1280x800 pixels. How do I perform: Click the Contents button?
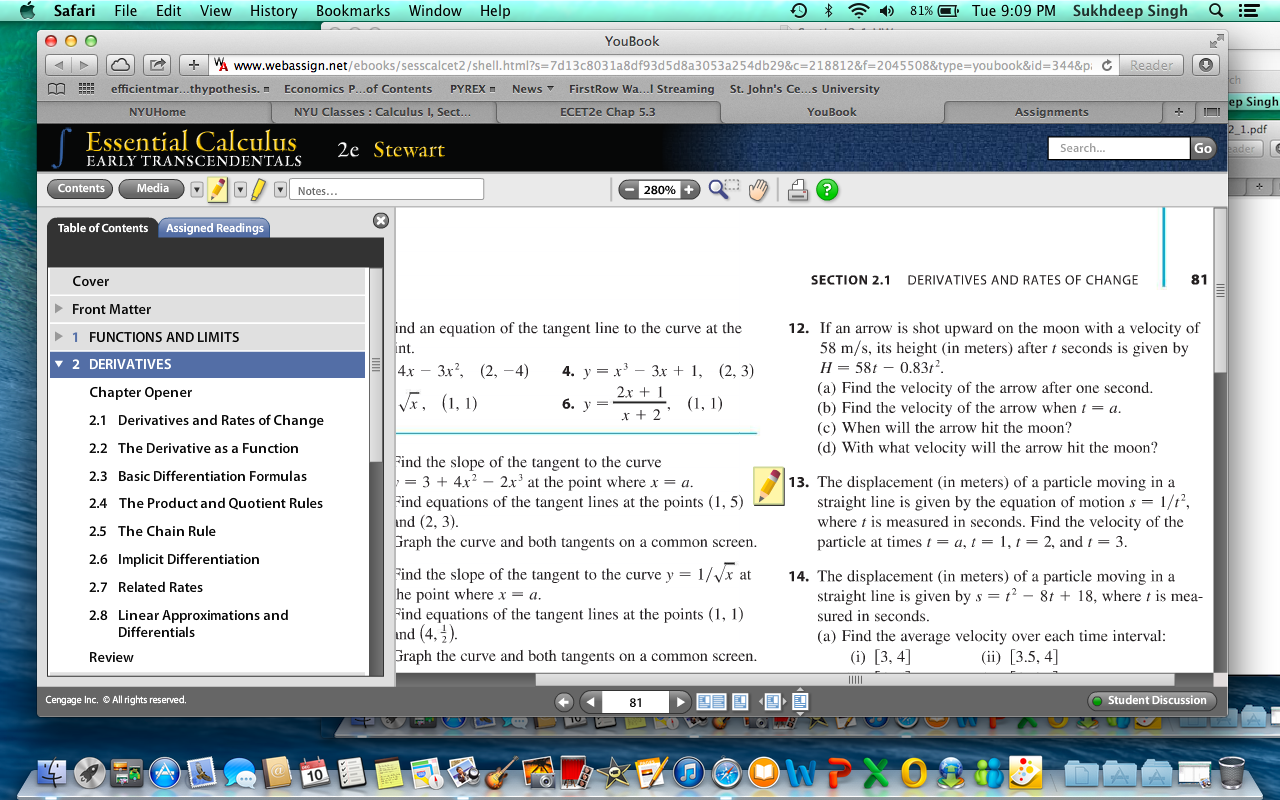[x=81, y=188]
